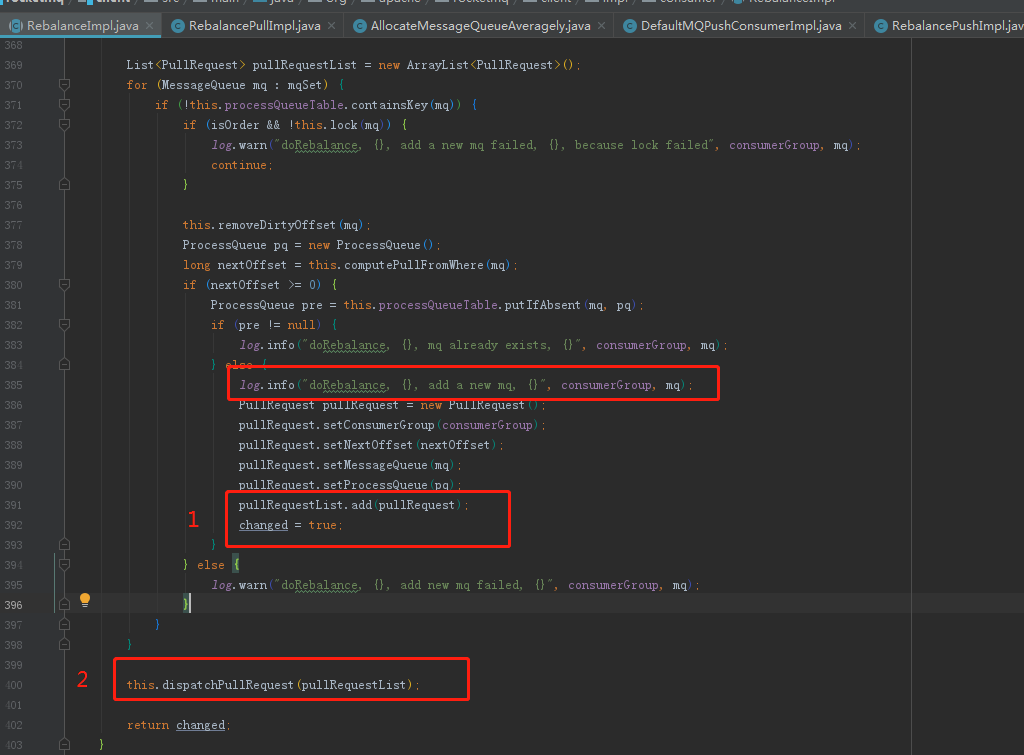The image size is (1024, 755).
Task: Click 'true' literal on line 392
Action: (322, 524)
